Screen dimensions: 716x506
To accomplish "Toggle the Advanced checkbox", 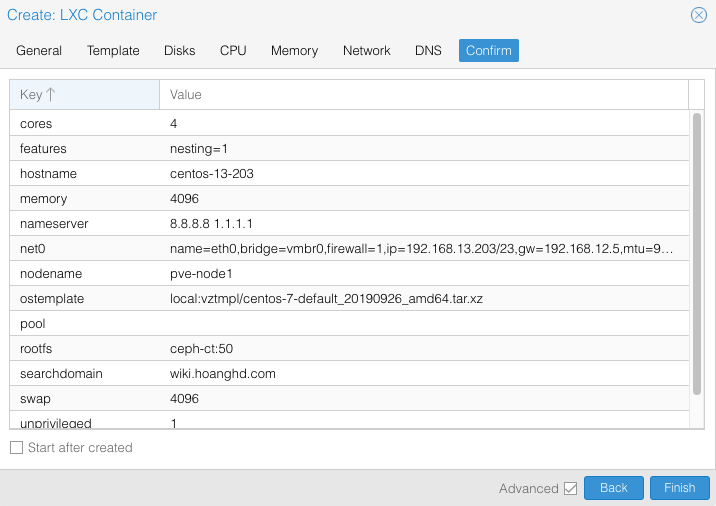I will click(570, 488).
